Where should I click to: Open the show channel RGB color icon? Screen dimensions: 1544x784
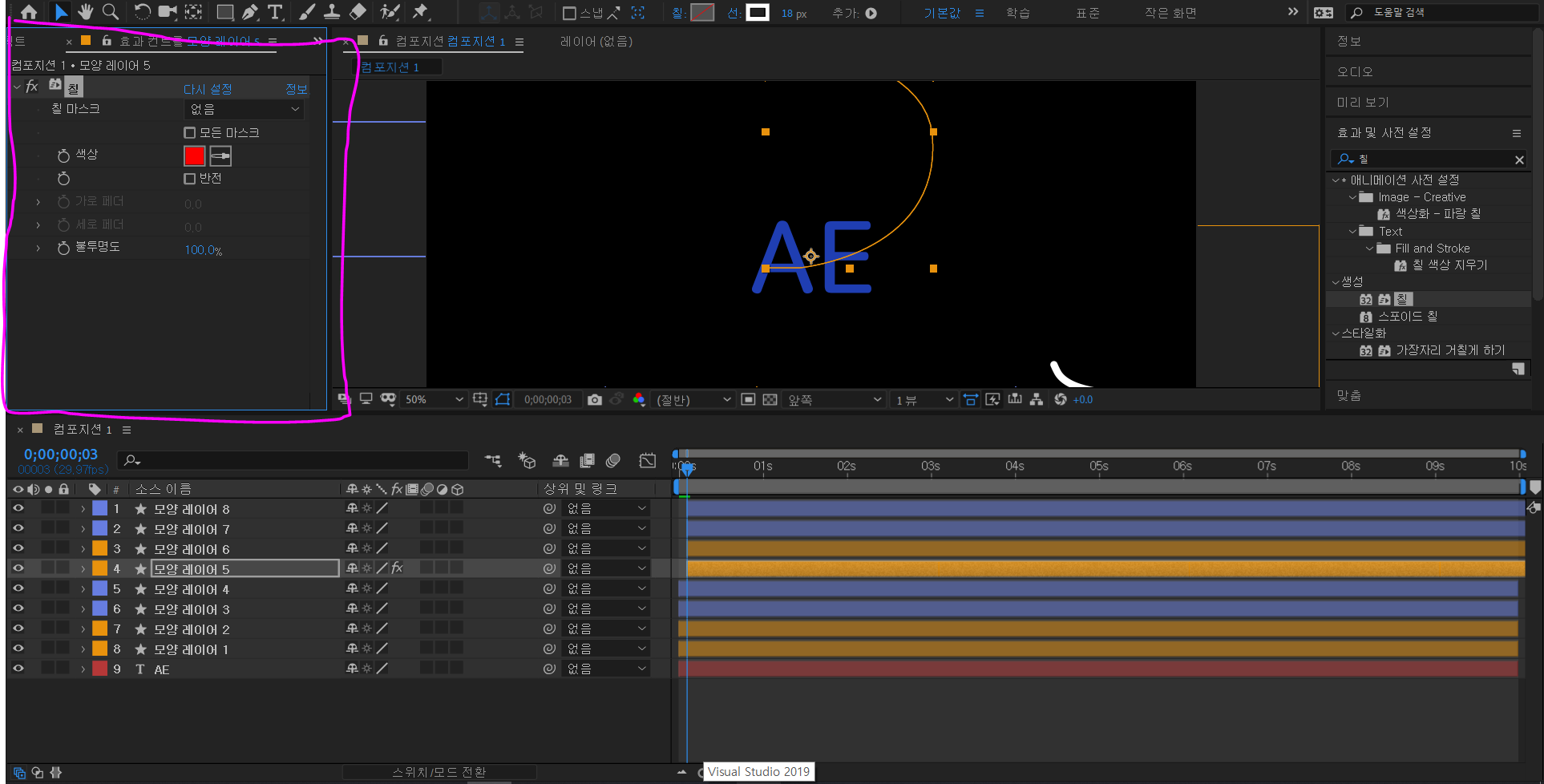(639, 399)
